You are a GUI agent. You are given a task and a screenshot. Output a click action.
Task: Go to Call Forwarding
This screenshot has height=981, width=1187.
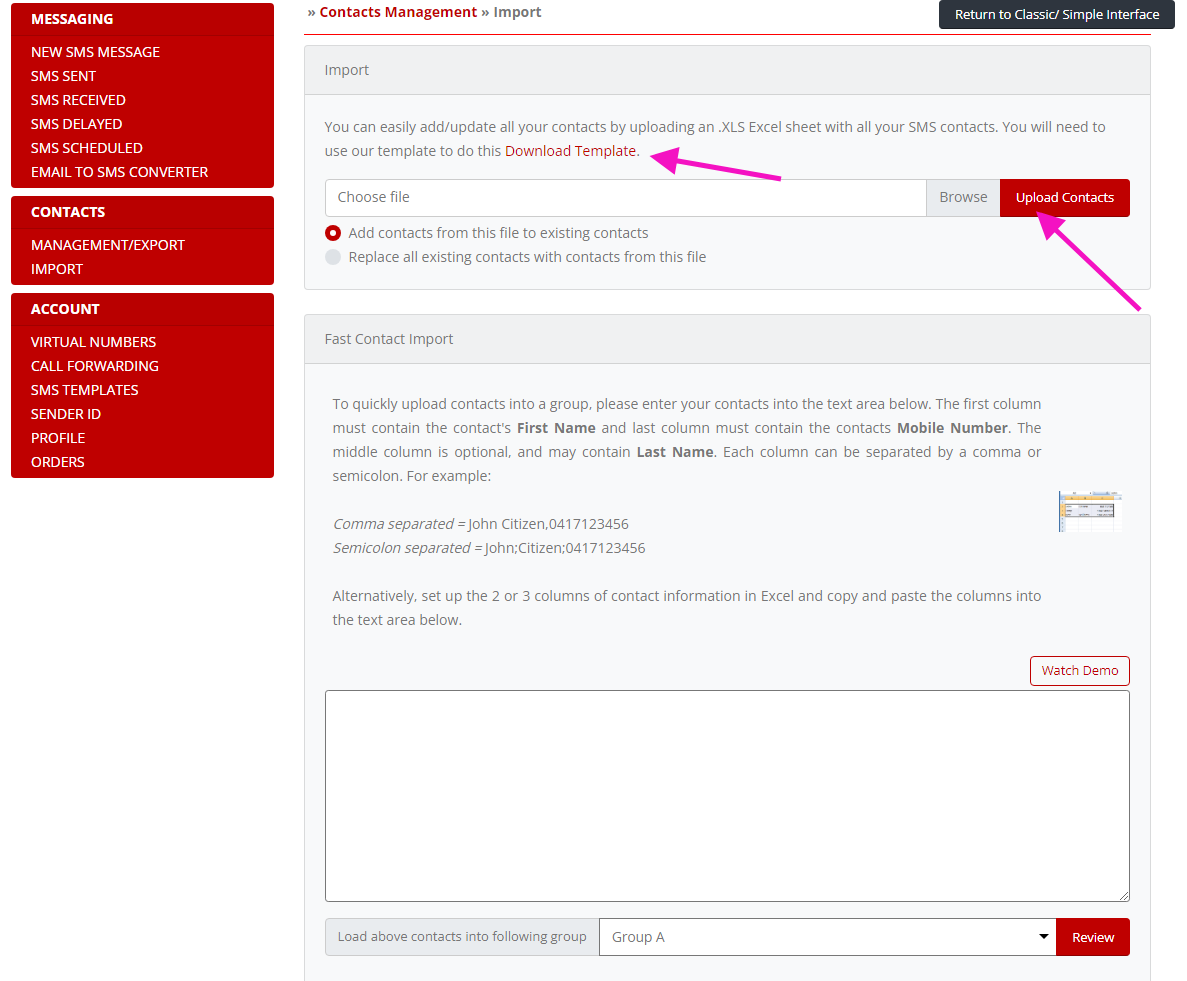95,366
